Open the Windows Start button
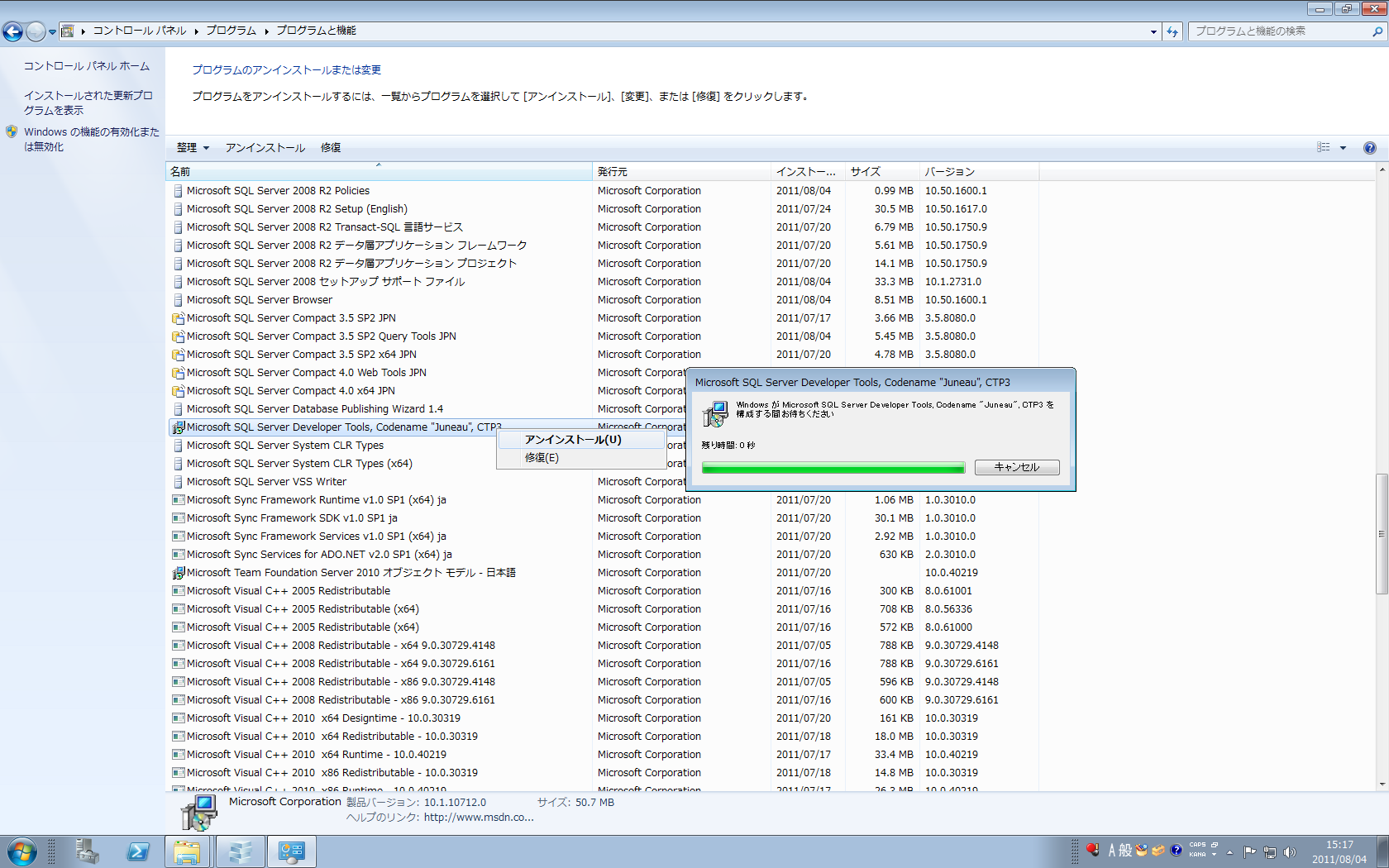 [x=21, y=851]
